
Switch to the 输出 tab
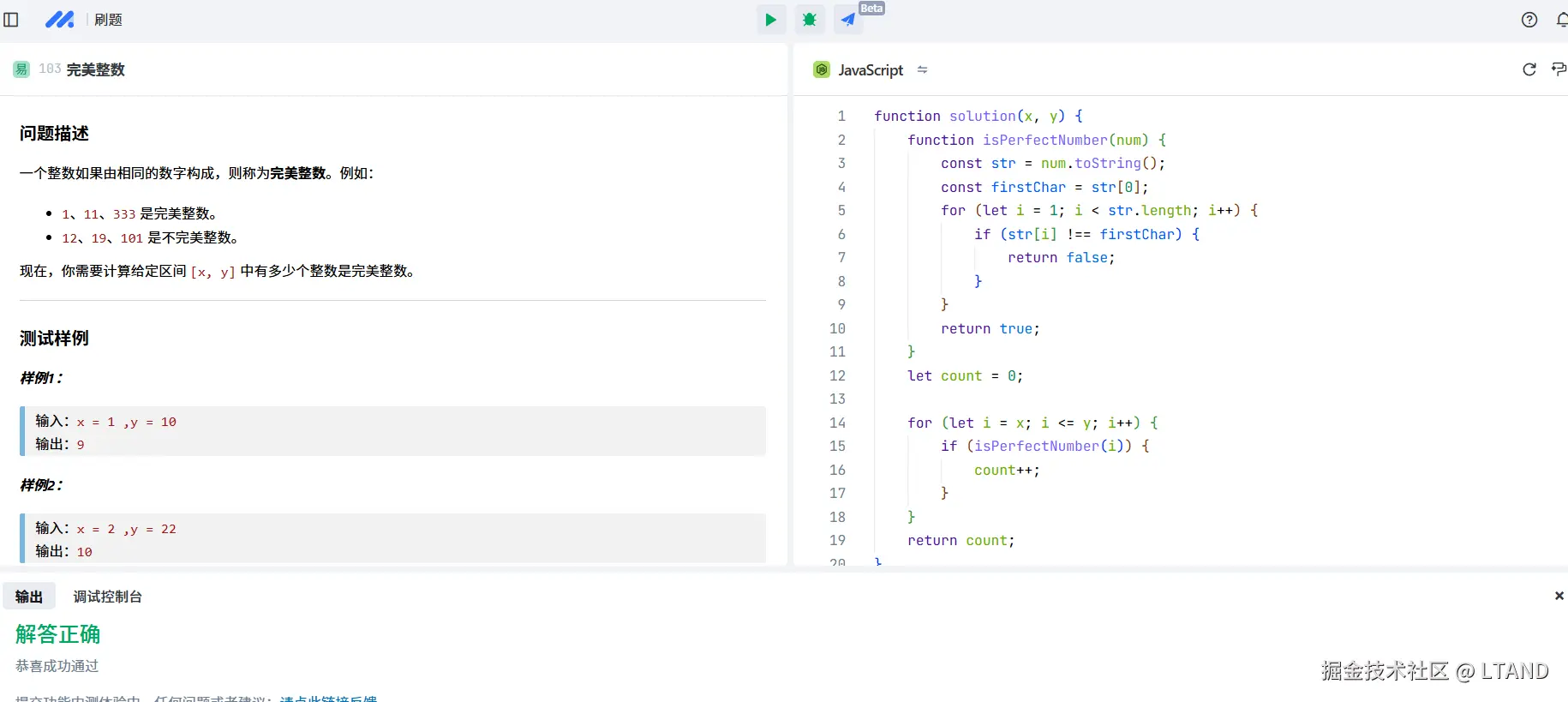[29, 597]
